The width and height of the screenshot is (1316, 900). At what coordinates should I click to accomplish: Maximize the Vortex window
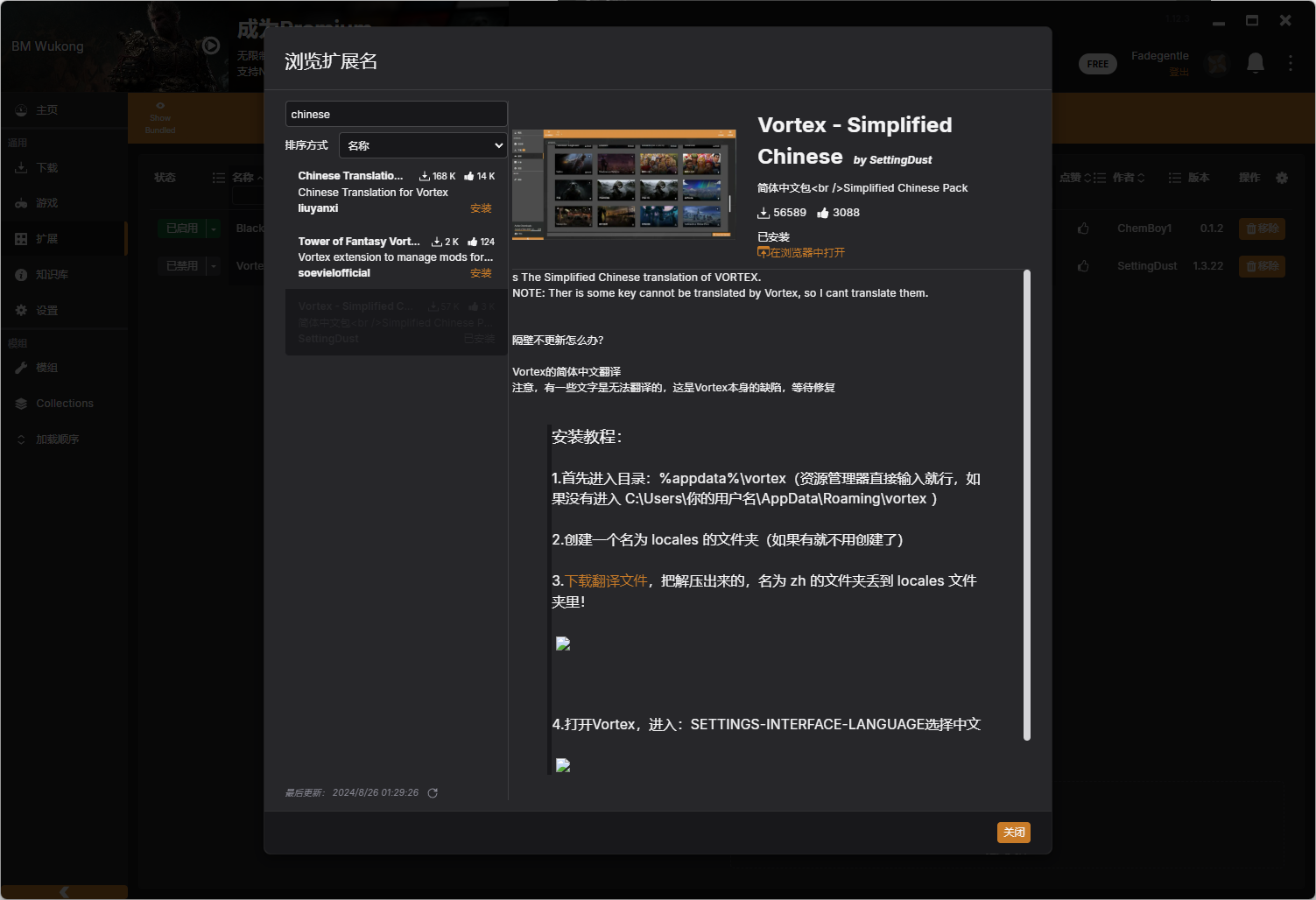pos(1252,20)
